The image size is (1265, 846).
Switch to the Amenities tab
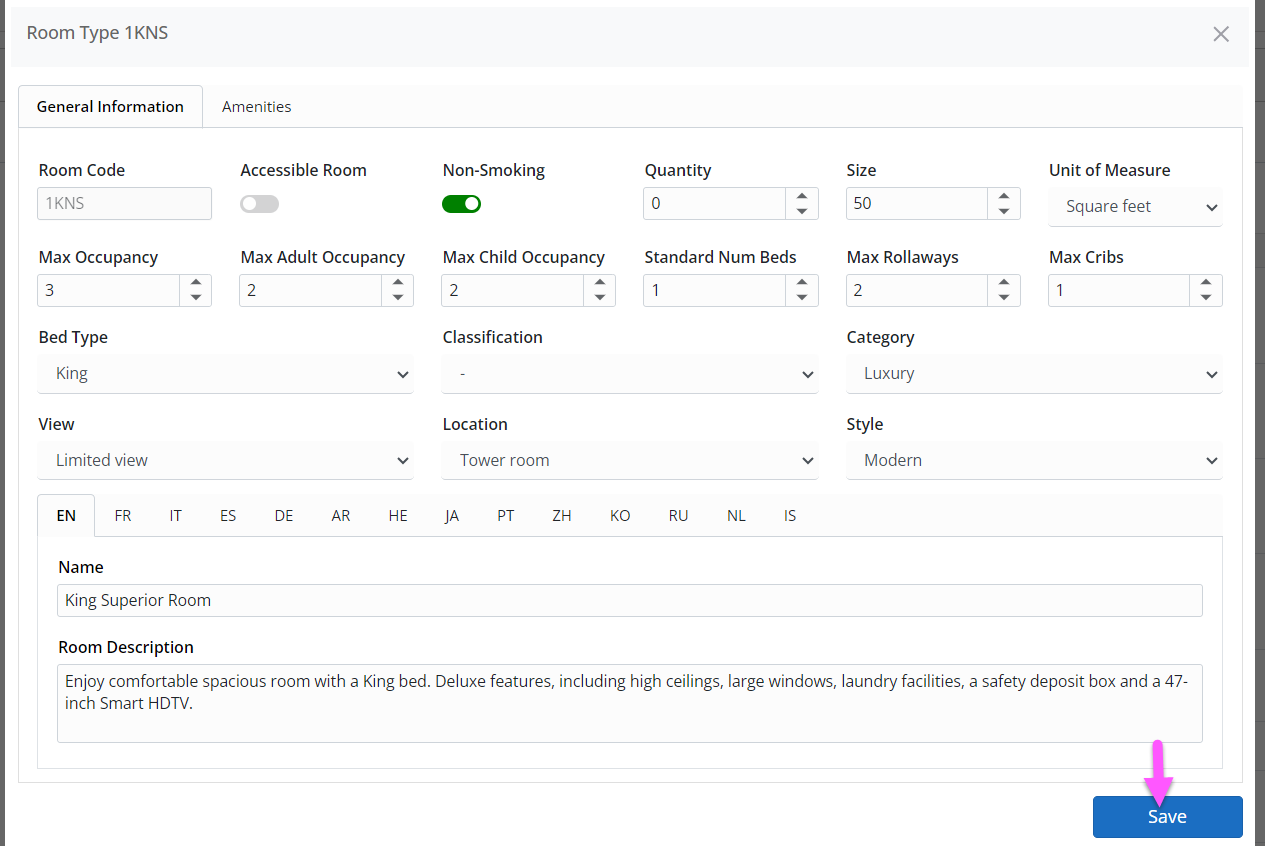256,106
